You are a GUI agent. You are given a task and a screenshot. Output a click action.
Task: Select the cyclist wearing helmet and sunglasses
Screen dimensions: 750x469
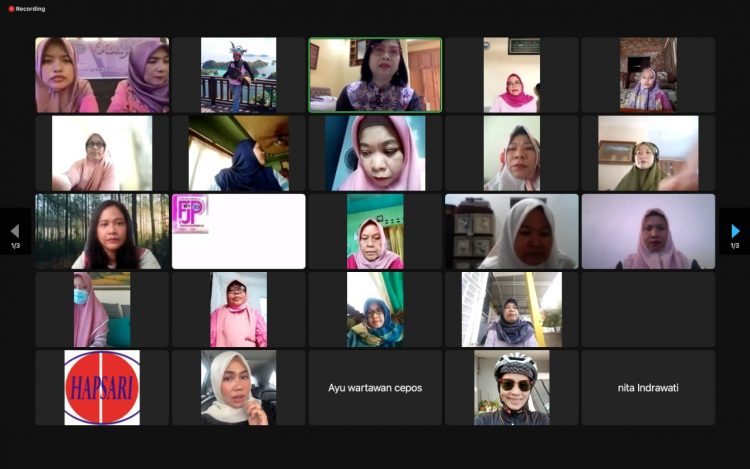pos(512,387)
